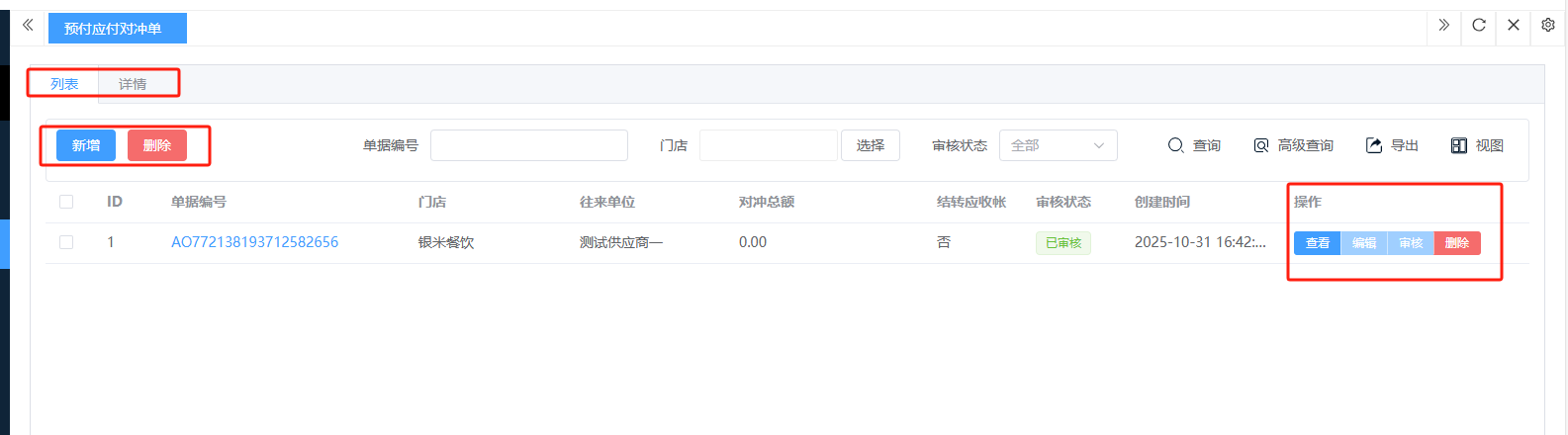Tick the select-all checkbox in table header
1568x435 pixels.
pyautogui.click(x=66, y=202)
